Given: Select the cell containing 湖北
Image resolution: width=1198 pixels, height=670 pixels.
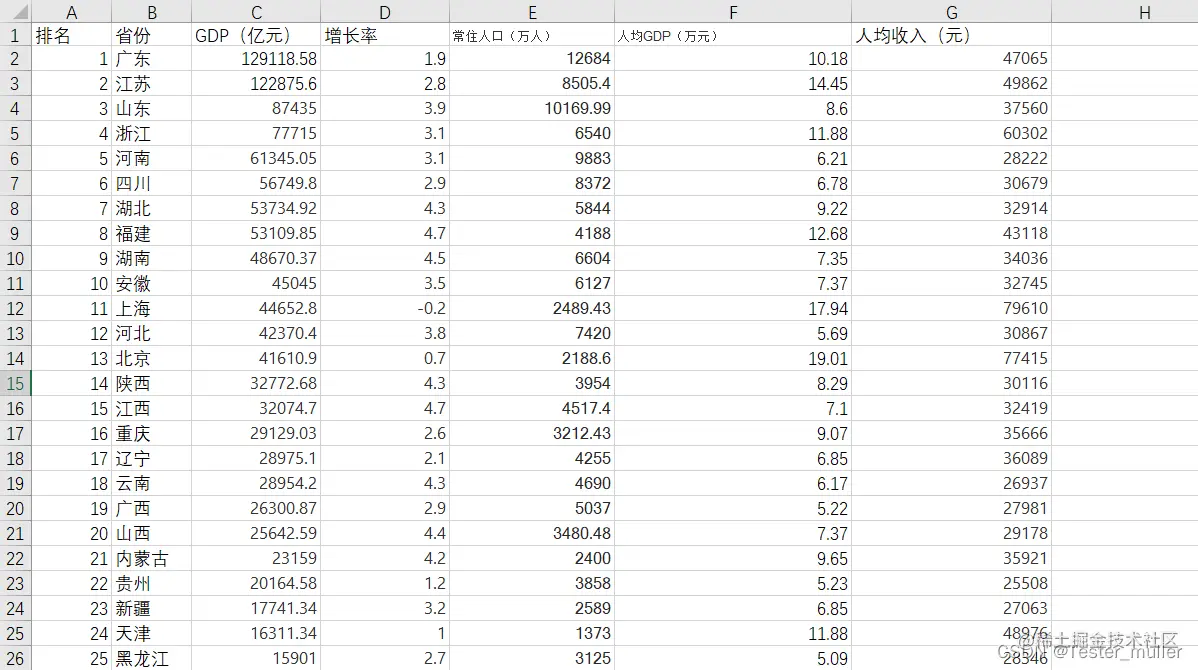Looking at the screenshot, I should (151, 209).
